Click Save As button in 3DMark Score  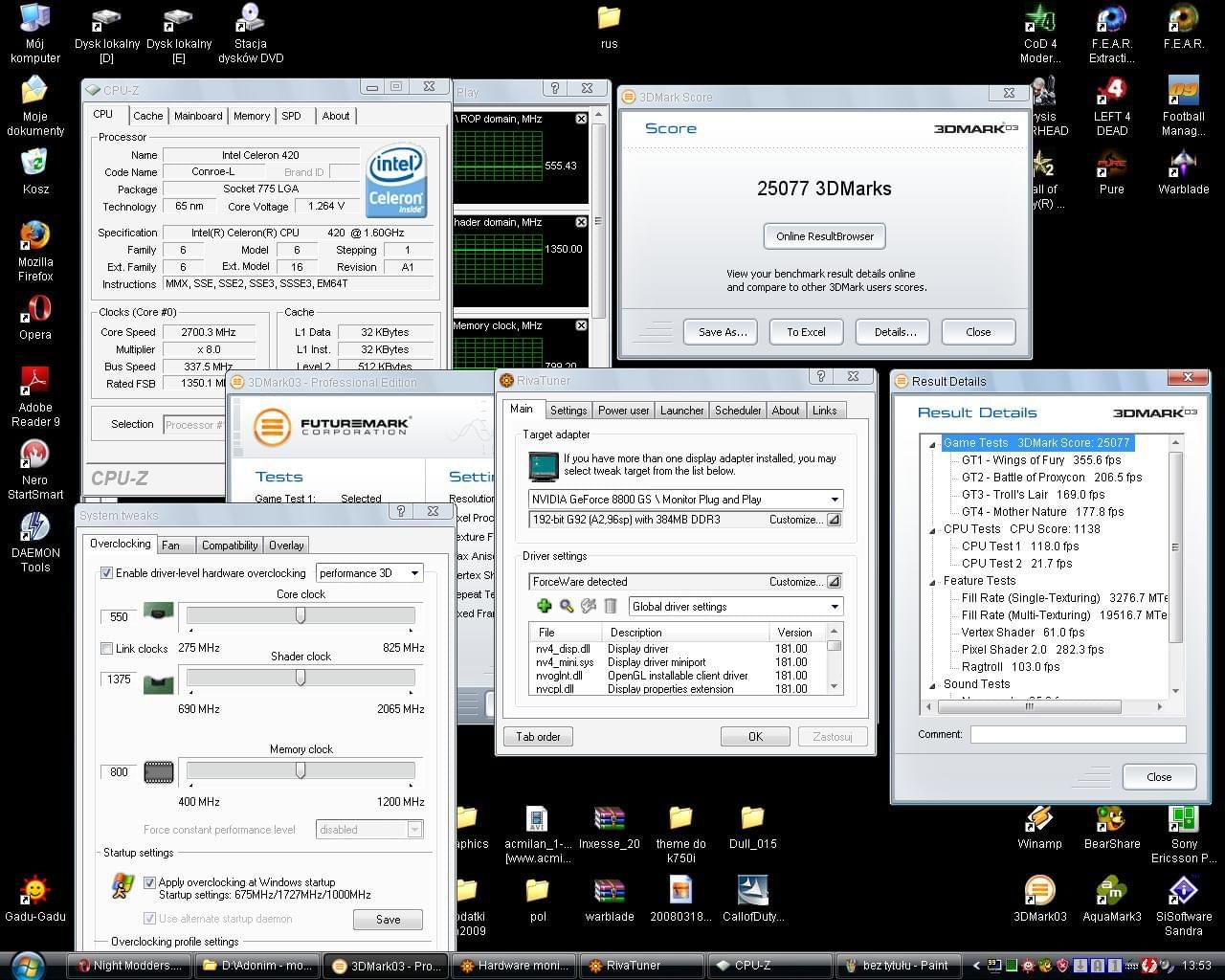[722, 332]
